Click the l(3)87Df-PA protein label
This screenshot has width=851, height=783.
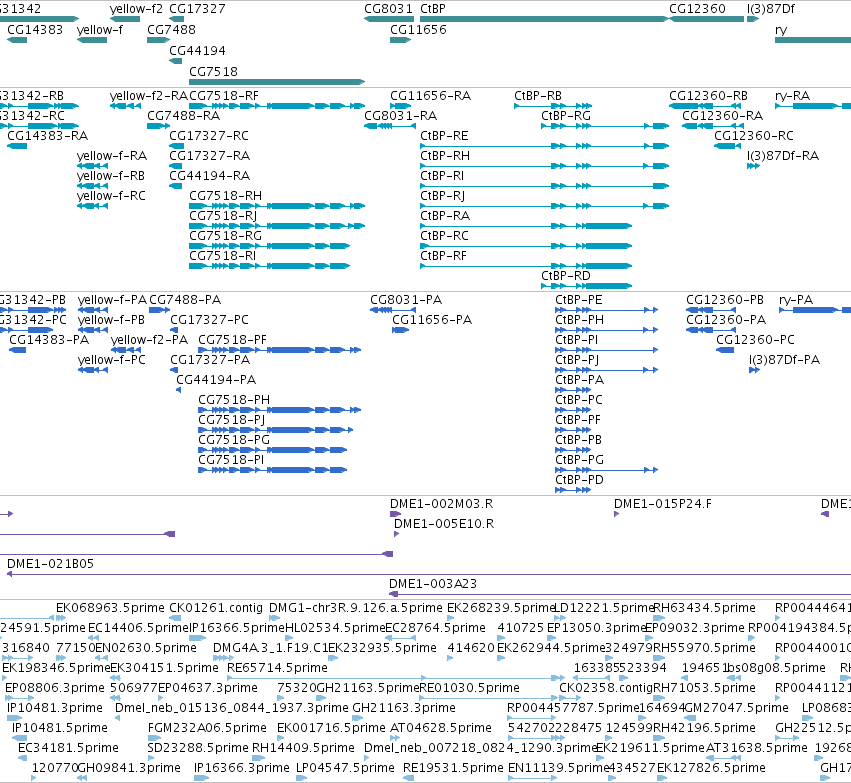[x=784, y=360]
